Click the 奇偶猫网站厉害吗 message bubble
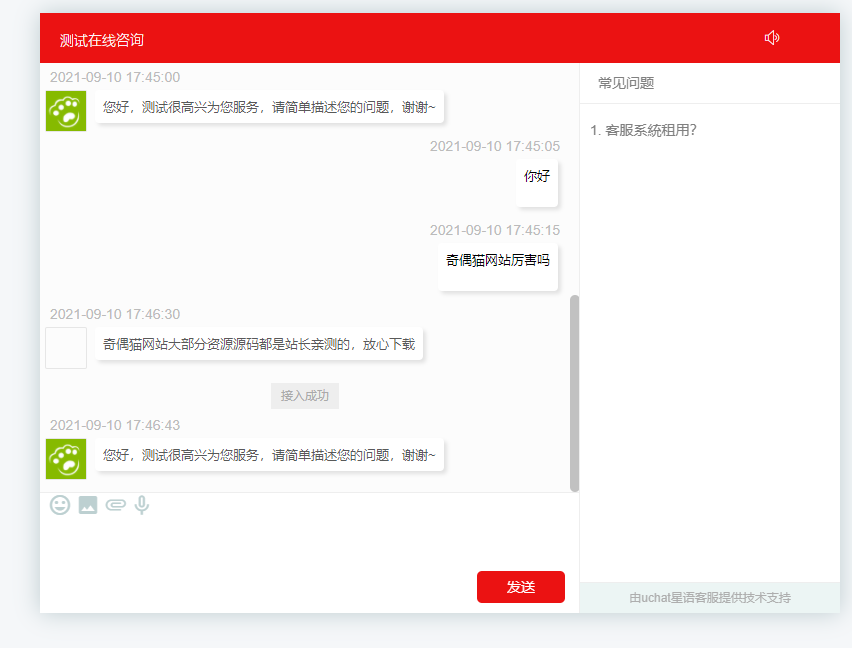The width and height of the screenshot is (852, 648). tap(498, 262)
